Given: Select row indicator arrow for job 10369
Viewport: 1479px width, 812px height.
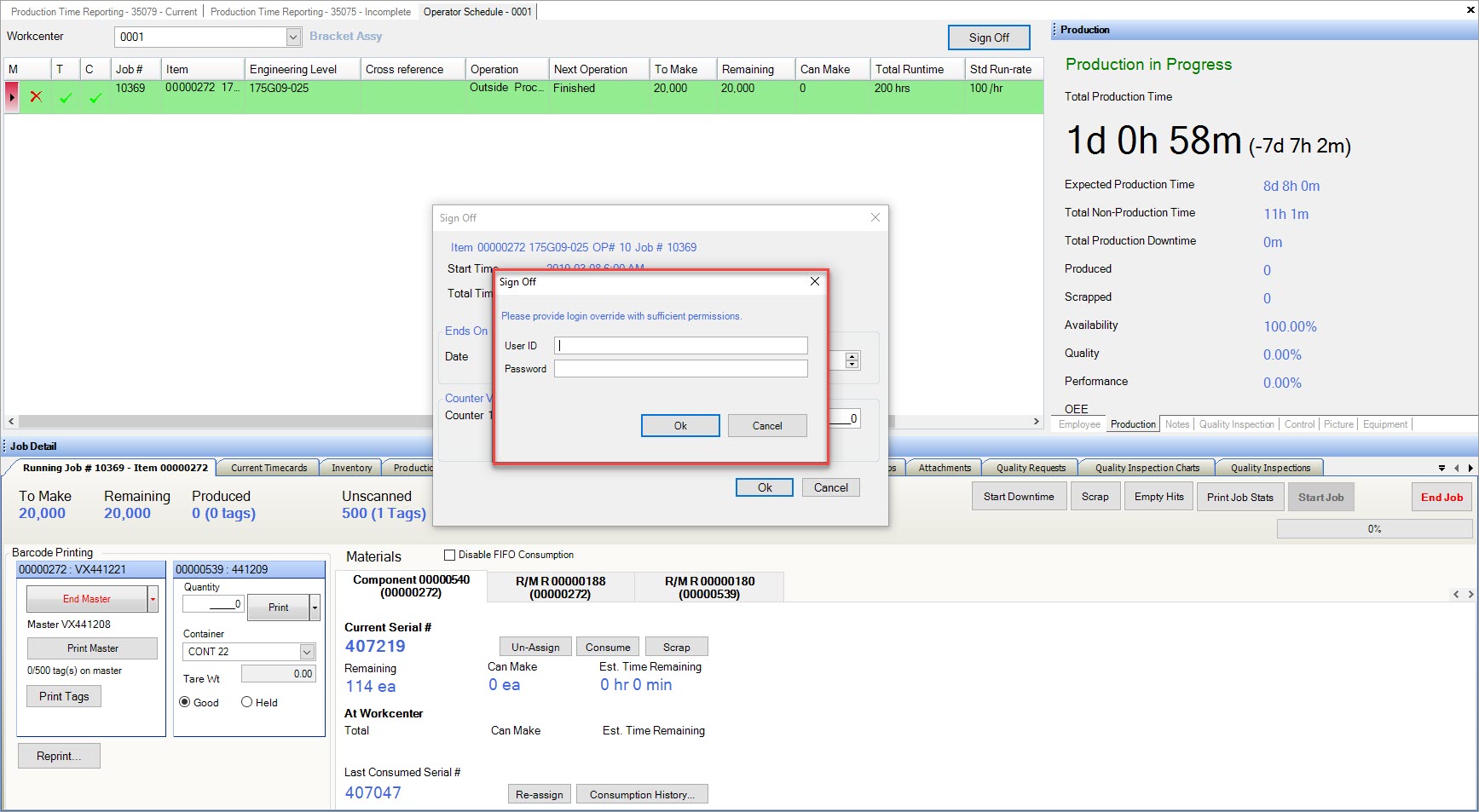Looking at the screenshot, I should pyautogui.click(x=12, y=96).
